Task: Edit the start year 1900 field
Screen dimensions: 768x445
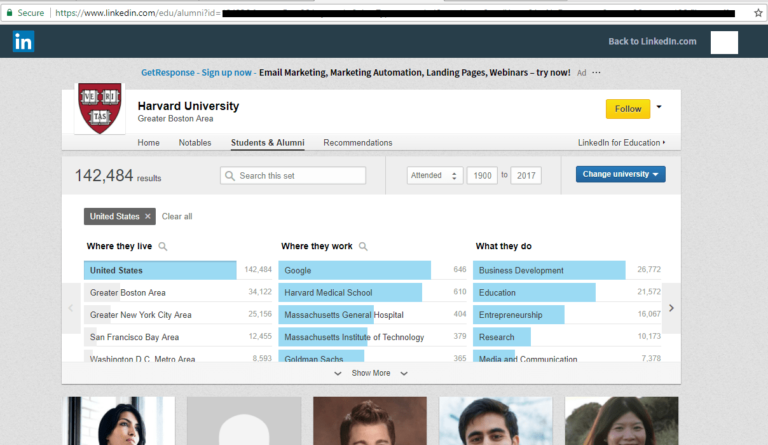Action: tap(482, 176)
